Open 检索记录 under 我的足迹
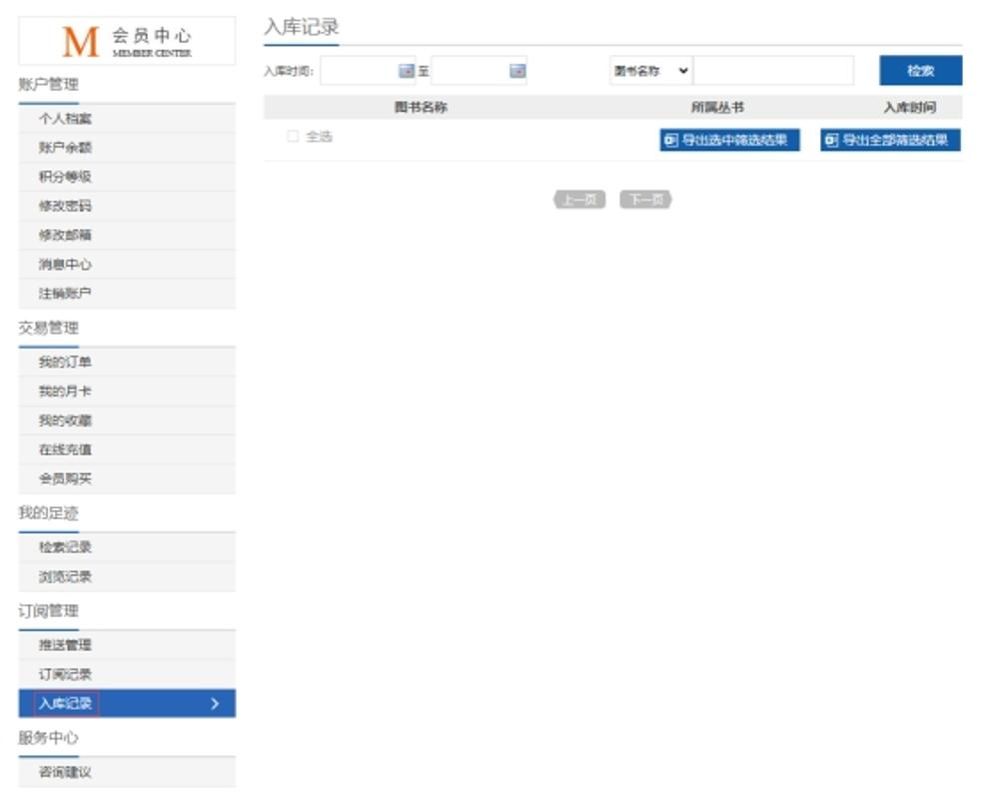The image size is (984, 800). [66, 547]
